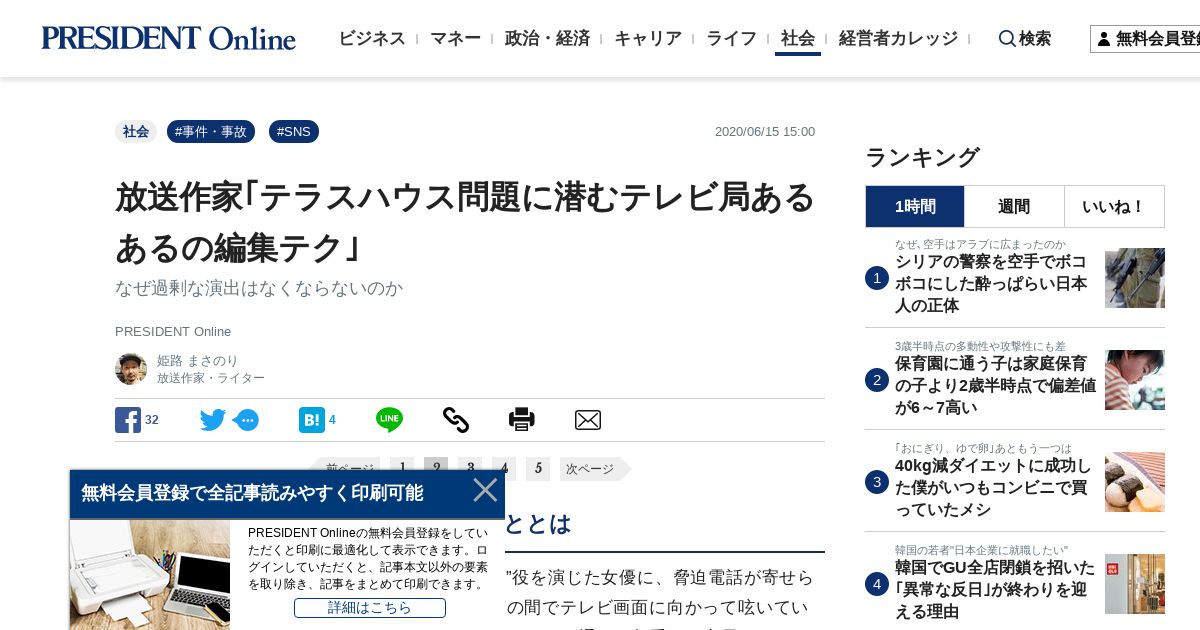Click the ランキング heading

point(922,157)
